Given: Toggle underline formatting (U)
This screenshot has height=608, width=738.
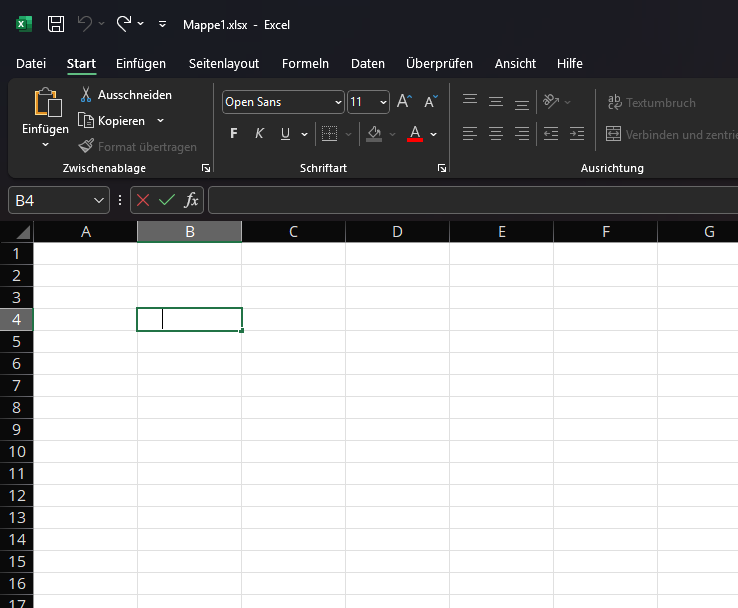Looking at the screenshot, I should pos(285,134).
